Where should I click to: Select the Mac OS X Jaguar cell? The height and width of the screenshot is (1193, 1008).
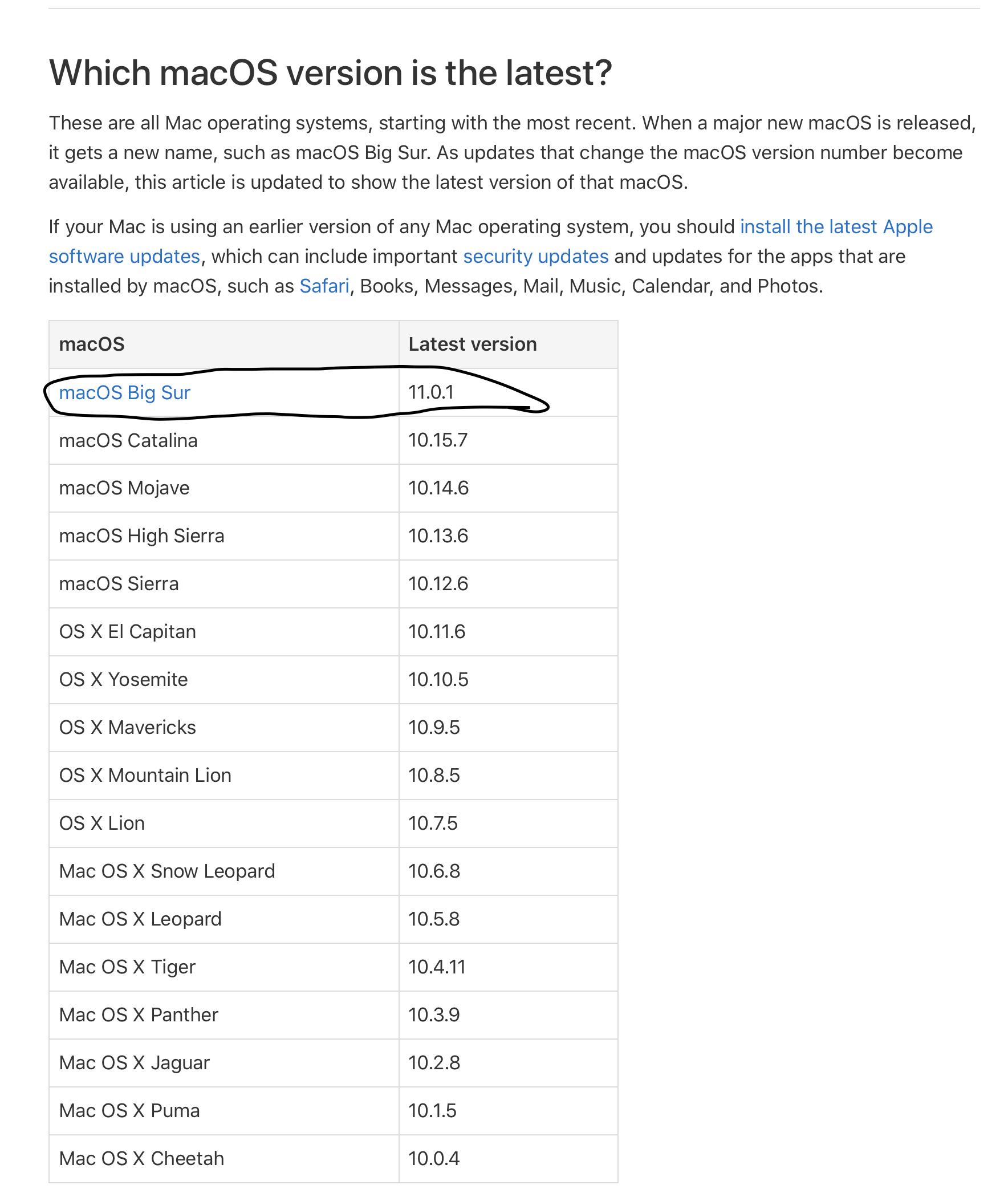[224, 1062]
